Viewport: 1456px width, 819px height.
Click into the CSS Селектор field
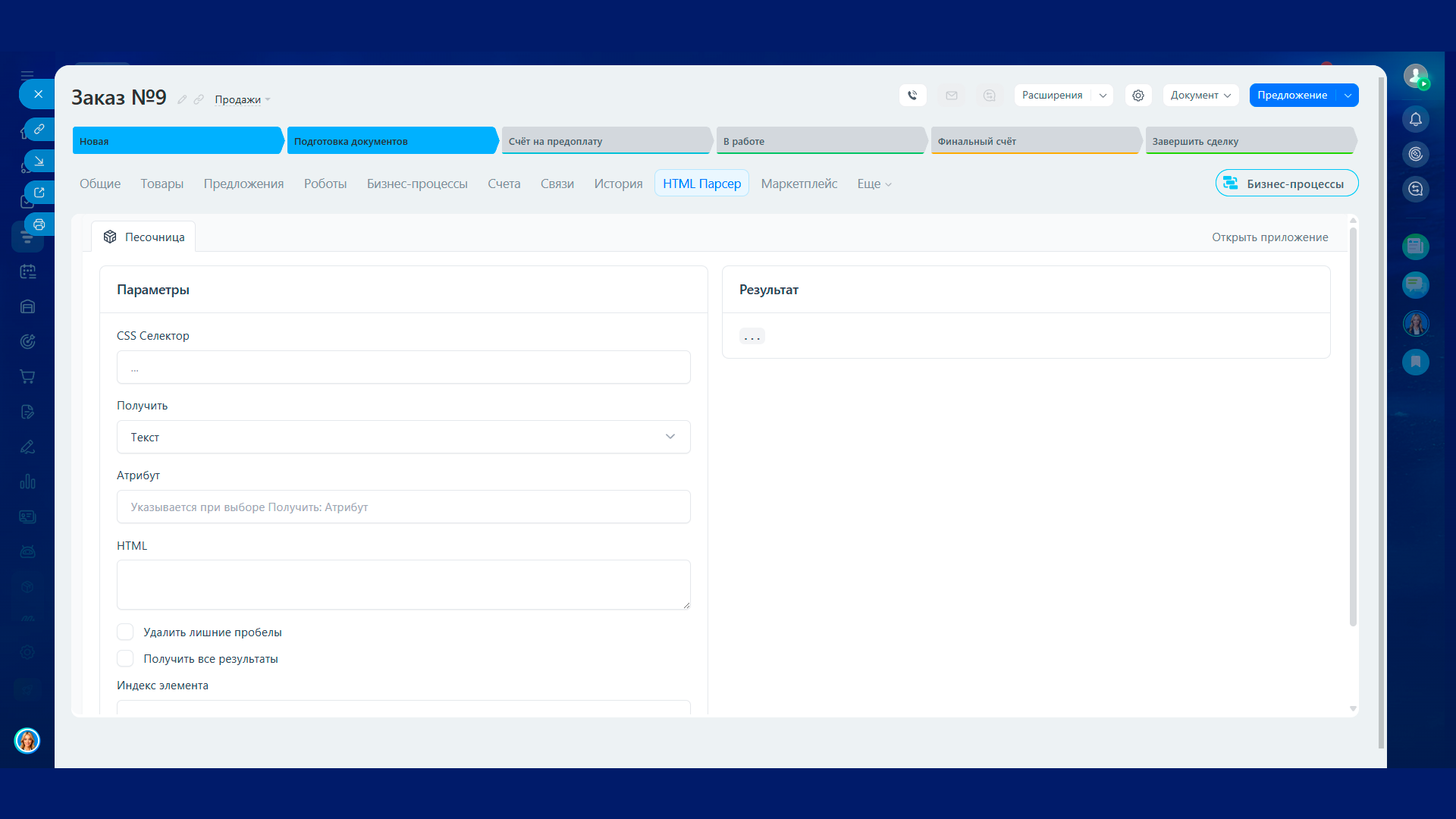click(403, 368)
